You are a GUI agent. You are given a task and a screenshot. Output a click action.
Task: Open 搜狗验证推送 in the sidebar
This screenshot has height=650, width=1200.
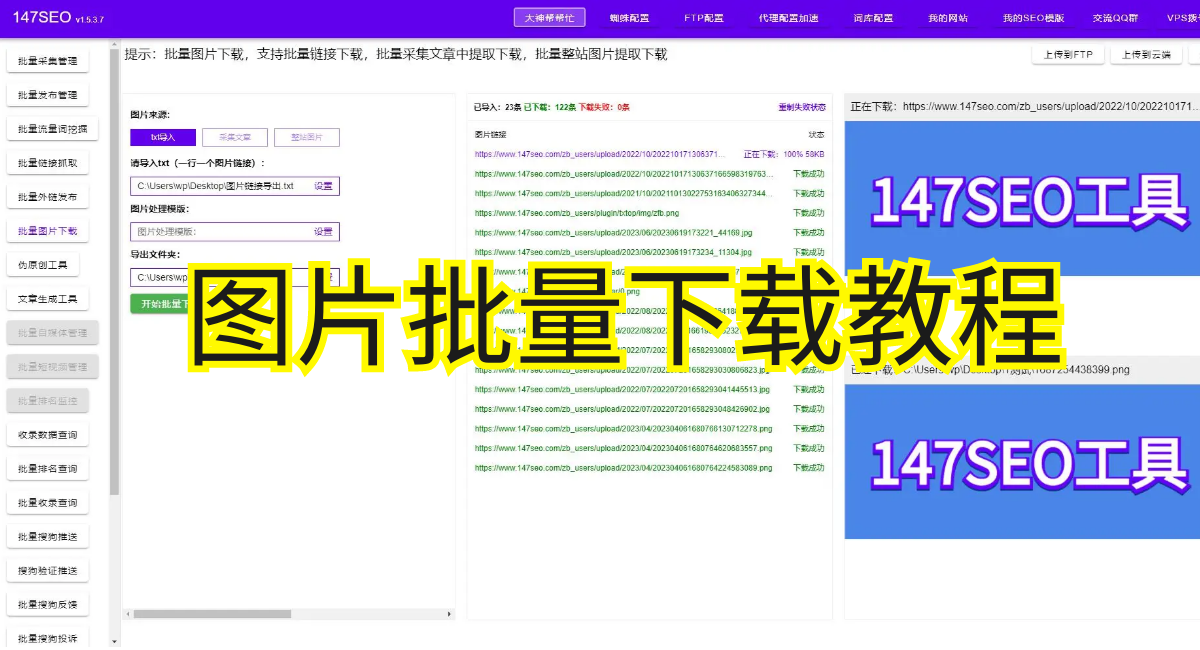(47, 571)
